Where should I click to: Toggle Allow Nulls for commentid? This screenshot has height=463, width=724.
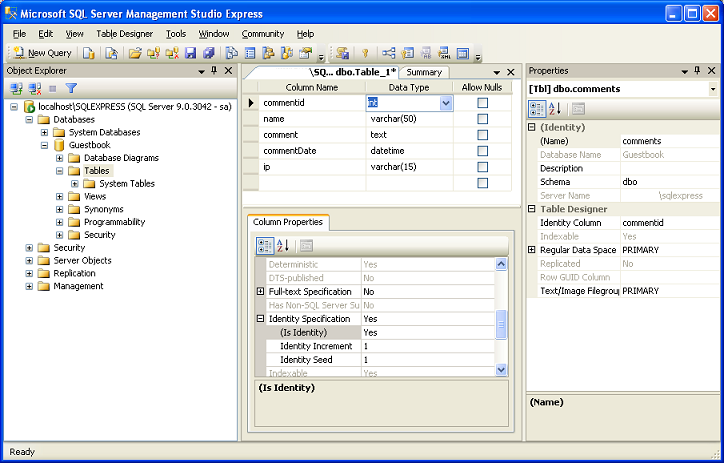point(483,103)
